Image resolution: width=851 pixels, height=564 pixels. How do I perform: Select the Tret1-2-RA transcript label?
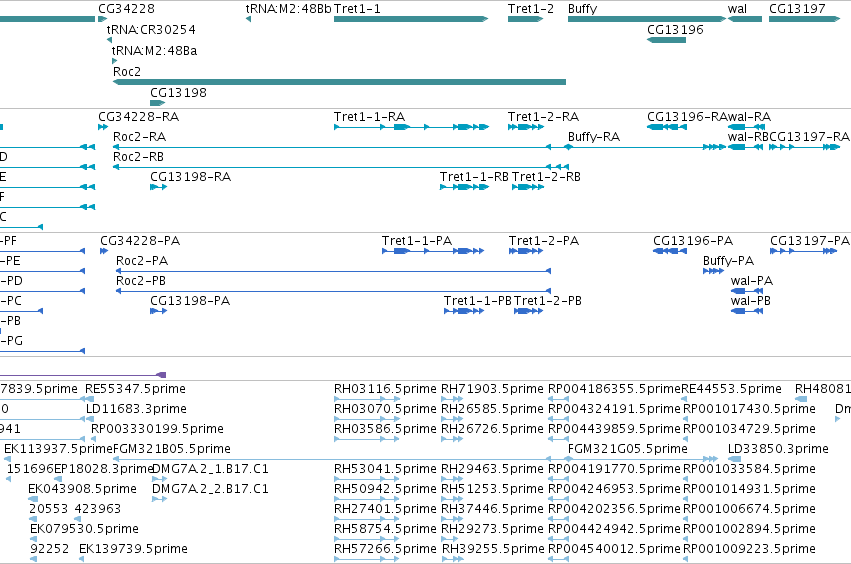(x=543, y=117)
